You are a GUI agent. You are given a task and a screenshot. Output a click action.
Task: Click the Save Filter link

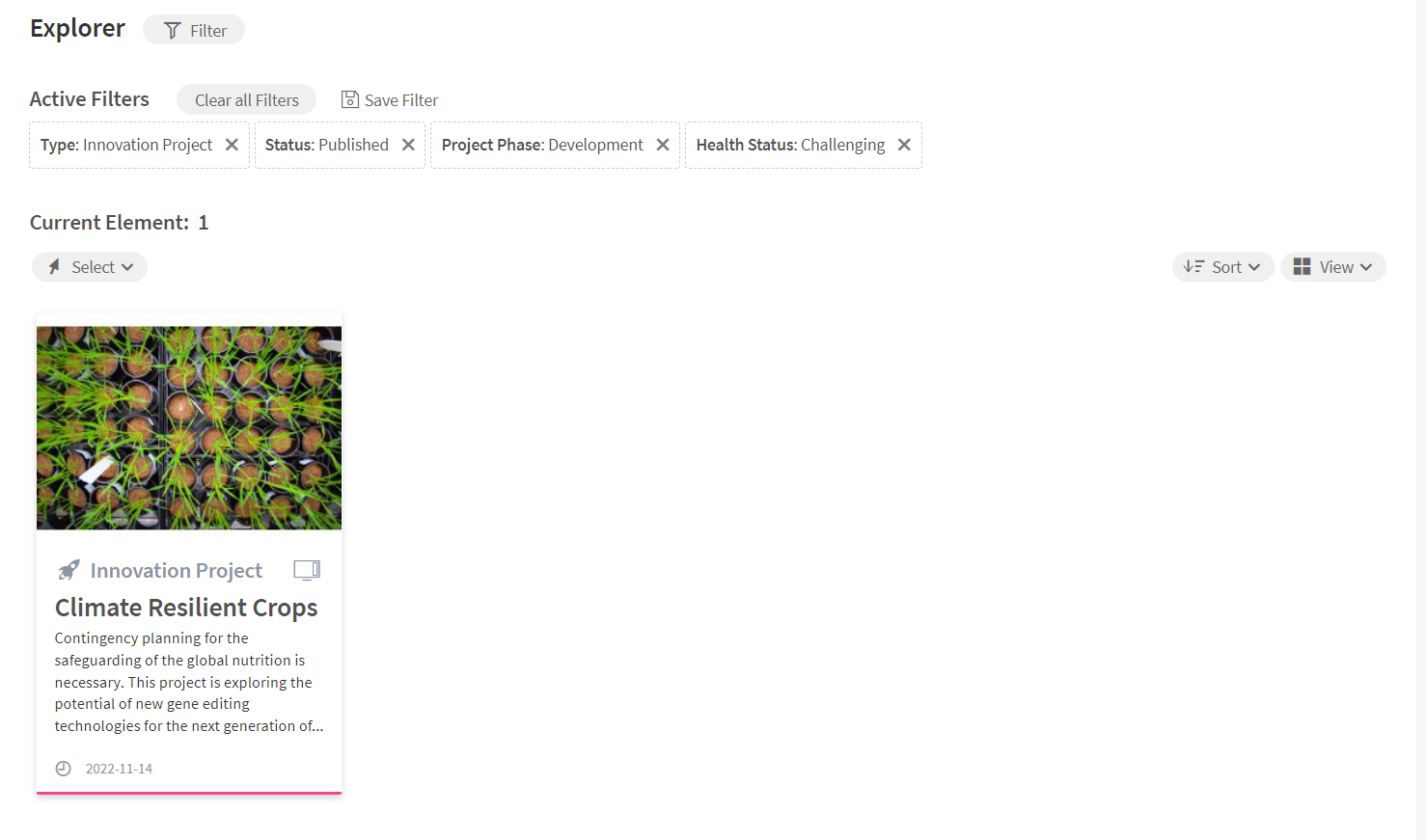coord(390,99)
